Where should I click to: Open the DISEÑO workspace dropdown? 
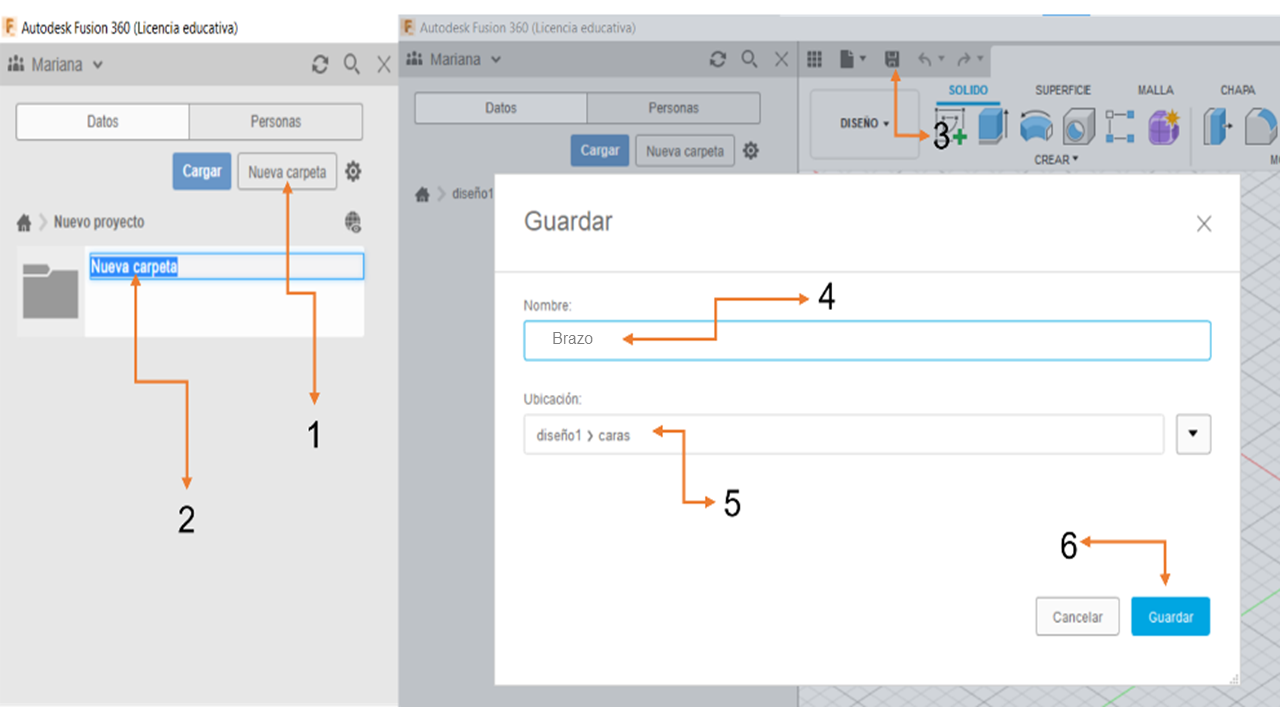click(864, 124)
